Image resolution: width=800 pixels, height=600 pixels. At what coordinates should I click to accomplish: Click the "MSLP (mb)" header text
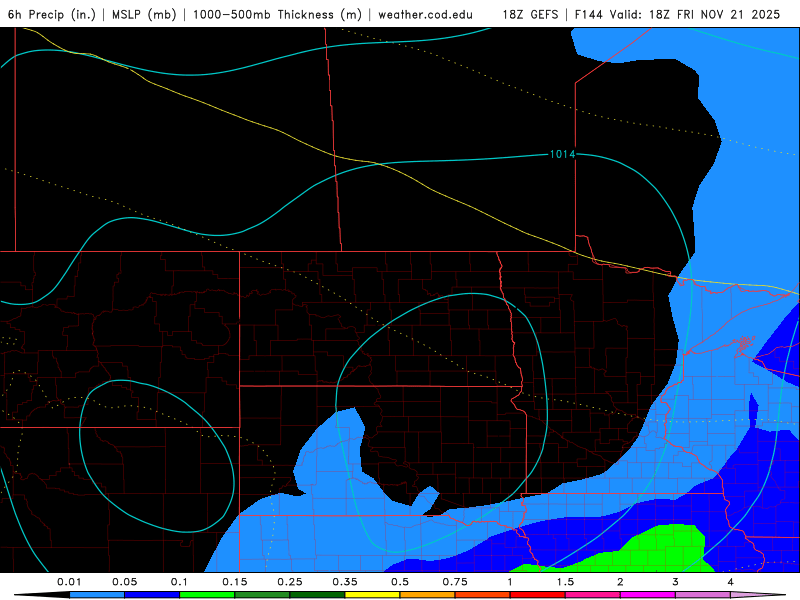point(144,14)
